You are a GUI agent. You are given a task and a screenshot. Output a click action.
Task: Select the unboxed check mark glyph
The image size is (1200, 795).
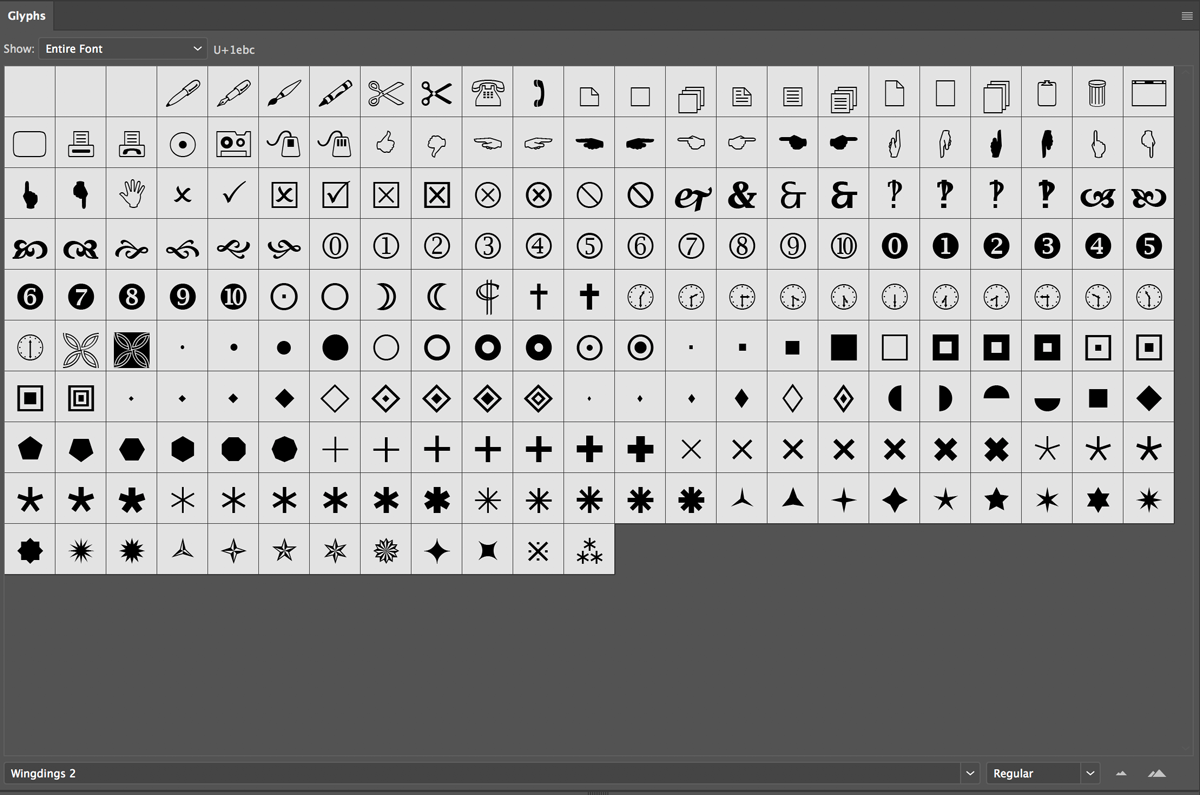[234, 195]
